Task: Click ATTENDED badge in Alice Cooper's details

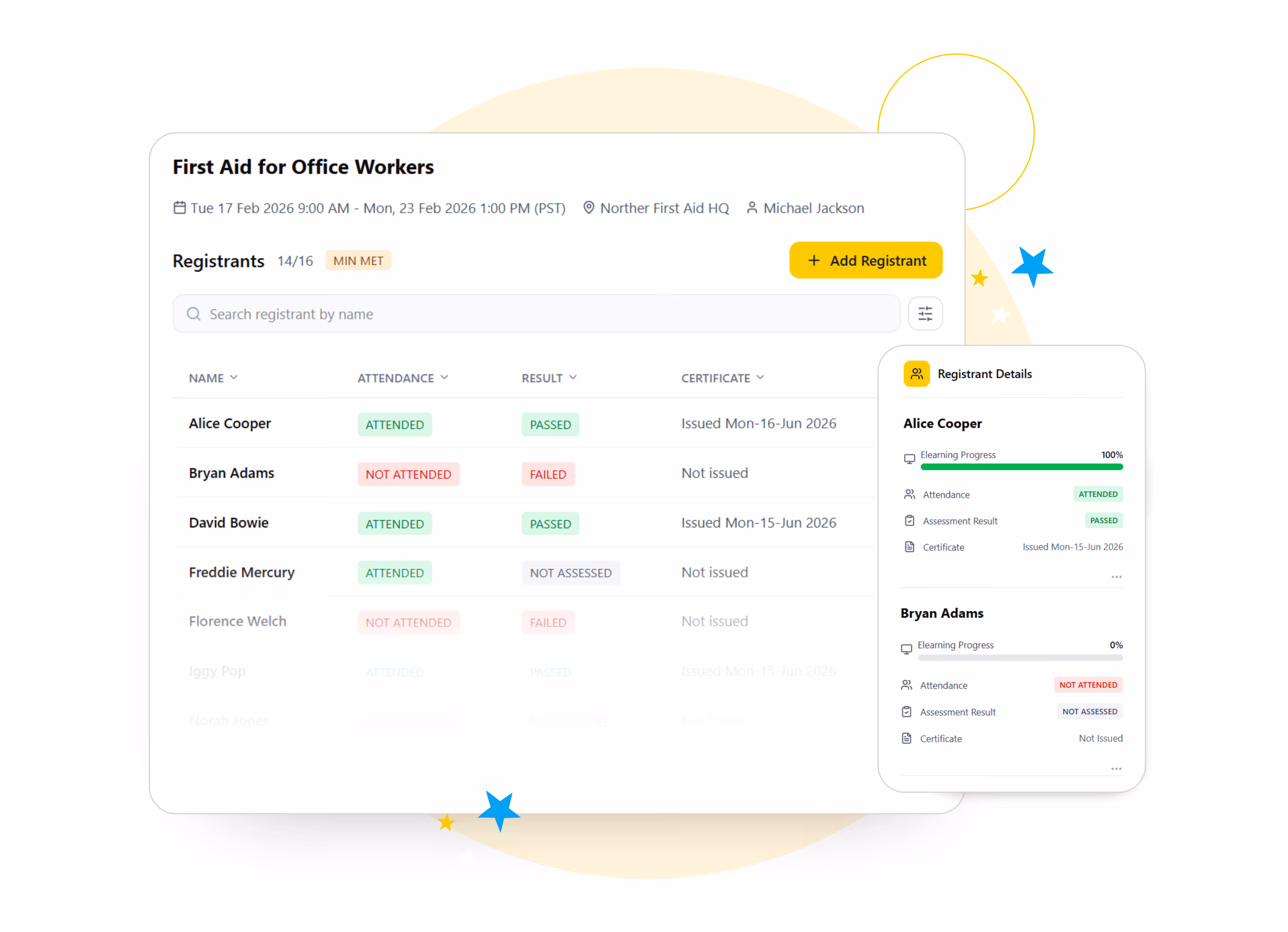Action: tap(1098, 494)
